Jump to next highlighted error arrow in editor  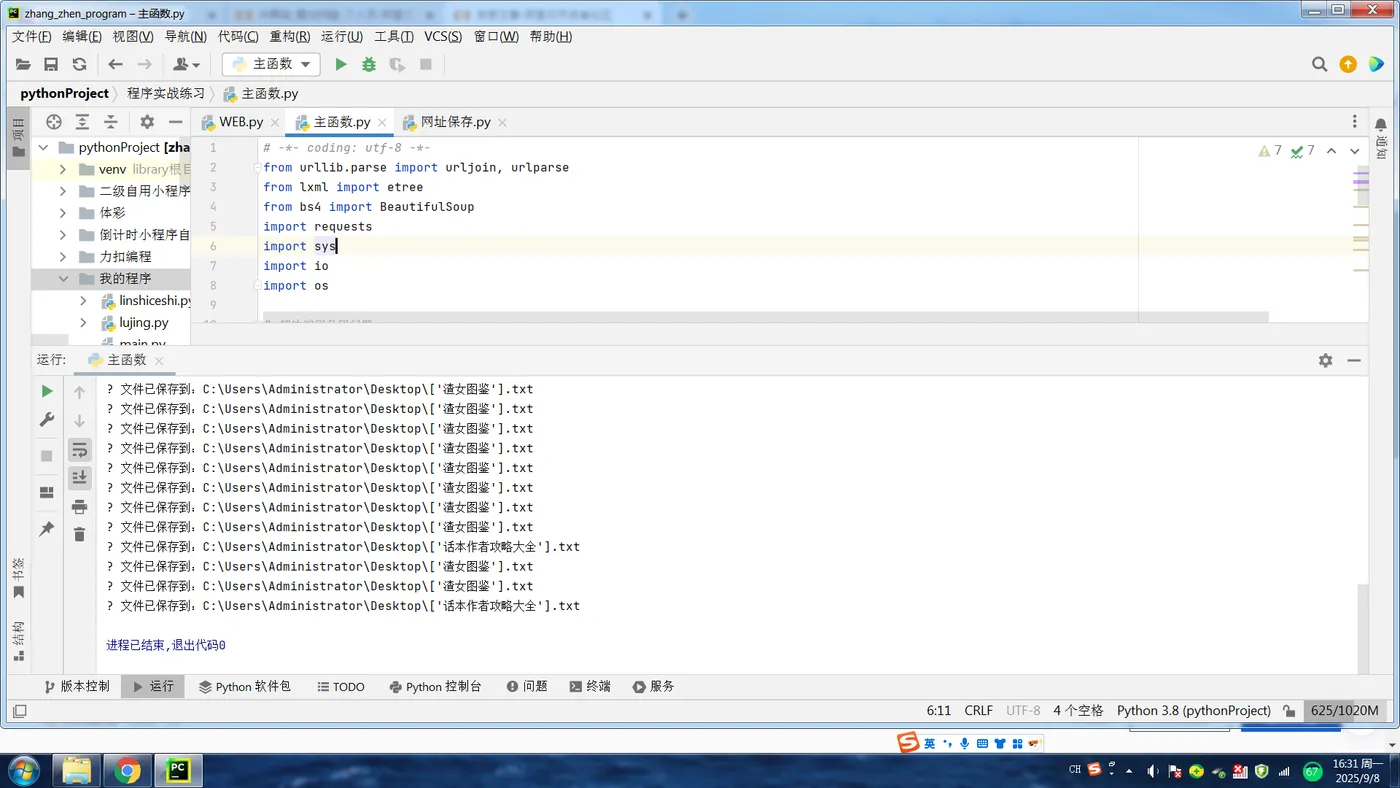(1355, 151)
